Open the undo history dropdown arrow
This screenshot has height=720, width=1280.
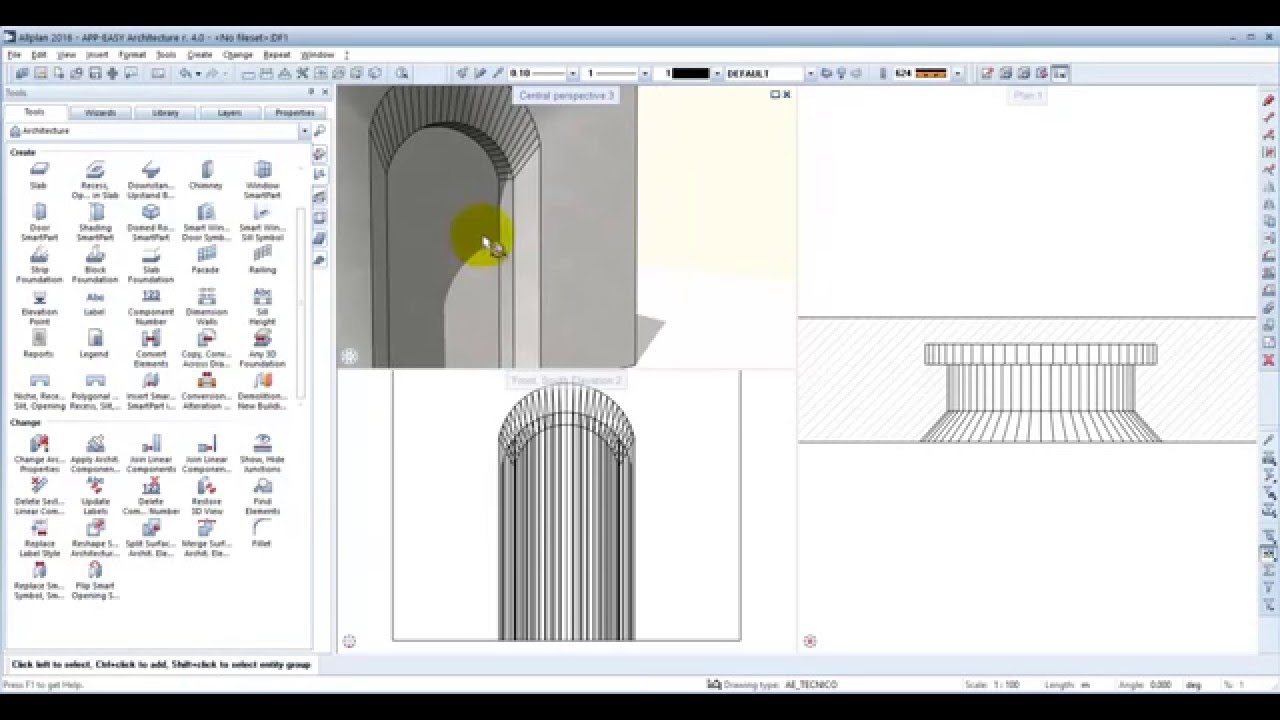pyautogui.click(x=198, y=73)
